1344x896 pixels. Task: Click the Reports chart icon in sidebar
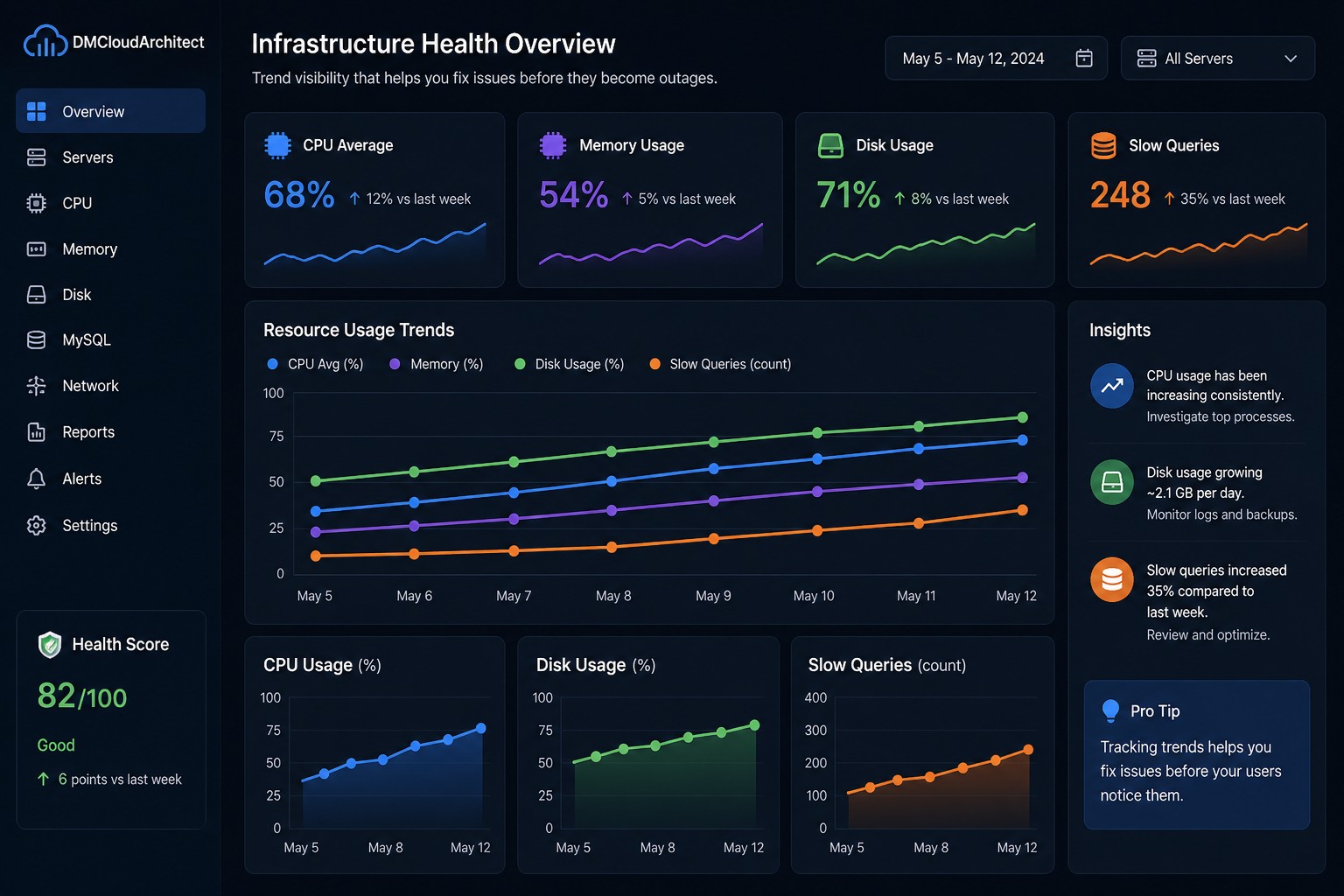(36, 432)
